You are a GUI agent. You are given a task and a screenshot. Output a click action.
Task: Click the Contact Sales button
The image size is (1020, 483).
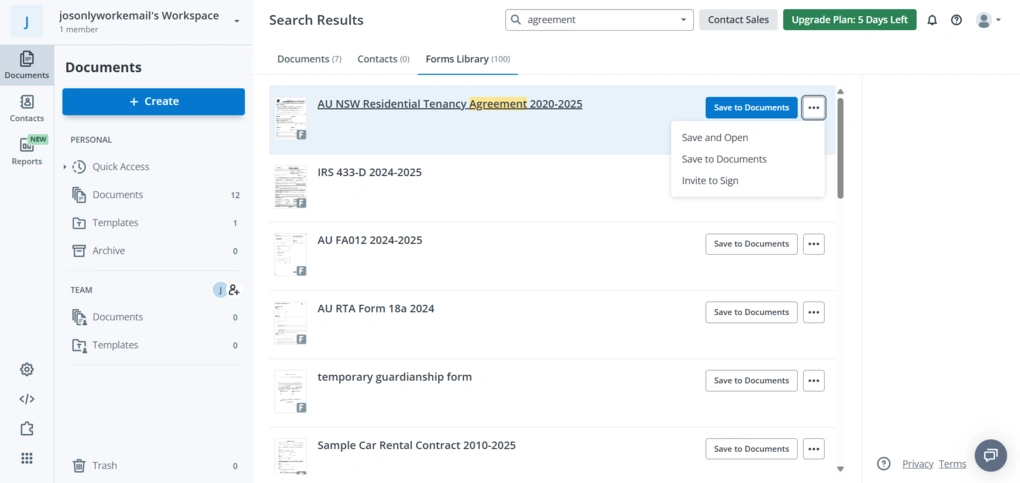738,20
